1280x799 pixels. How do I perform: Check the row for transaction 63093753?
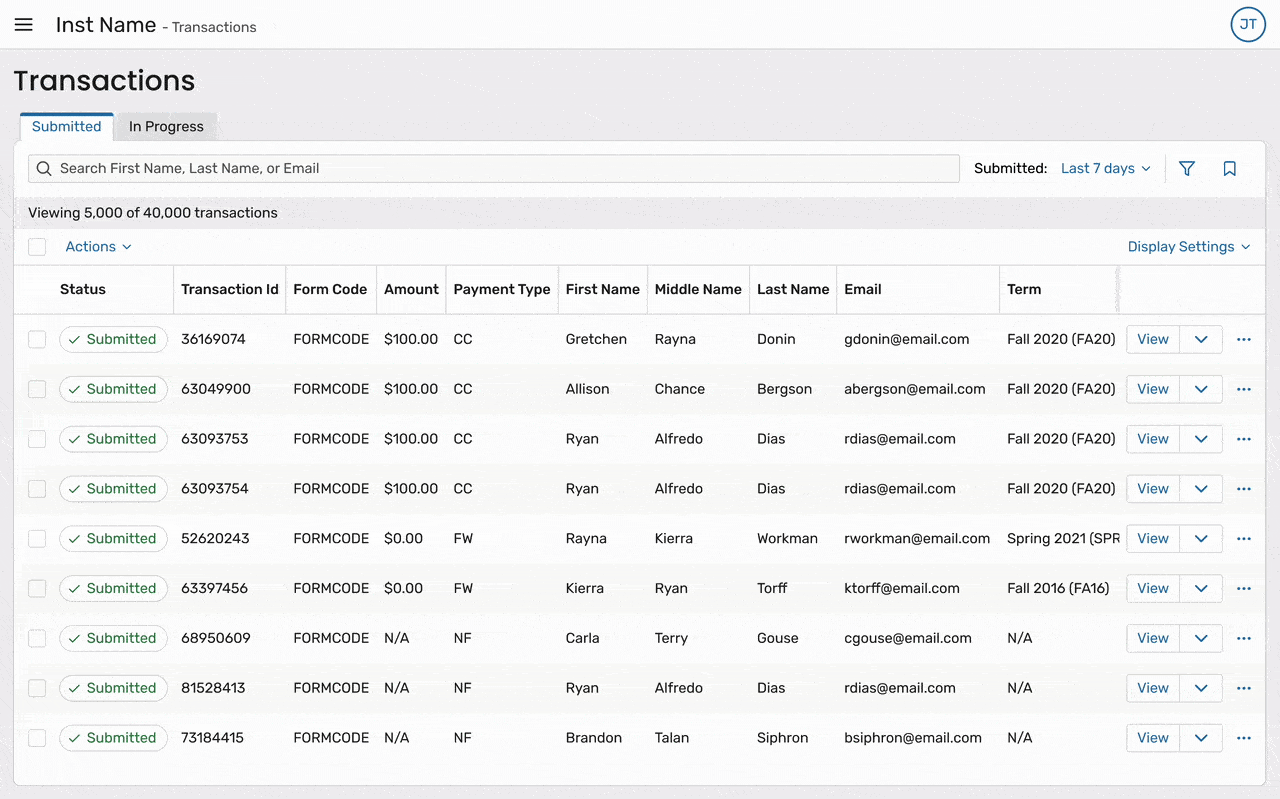37,439
